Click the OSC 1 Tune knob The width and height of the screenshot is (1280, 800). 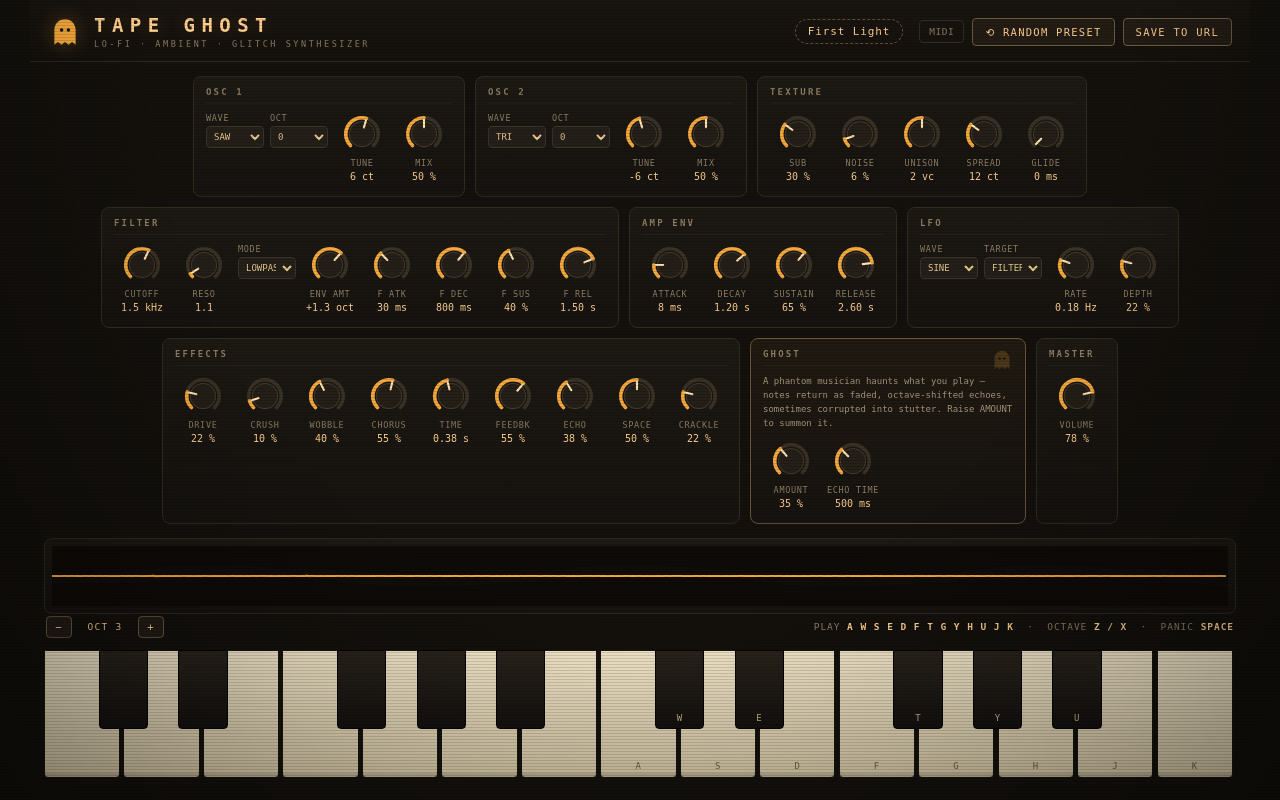click(362, 134)
